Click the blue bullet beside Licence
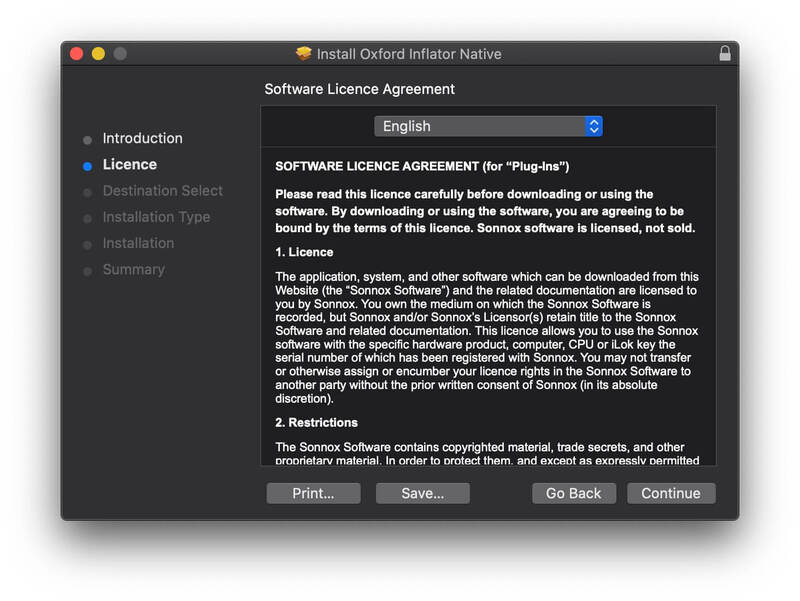Screen dimensions: 800x601 [x=87, y=166]
